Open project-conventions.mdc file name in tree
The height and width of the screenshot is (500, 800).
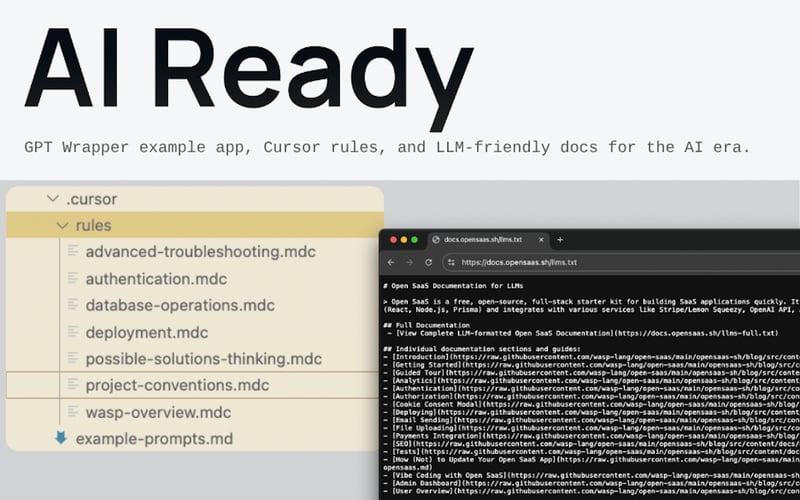pyautogui.click(x=177, y=385)
